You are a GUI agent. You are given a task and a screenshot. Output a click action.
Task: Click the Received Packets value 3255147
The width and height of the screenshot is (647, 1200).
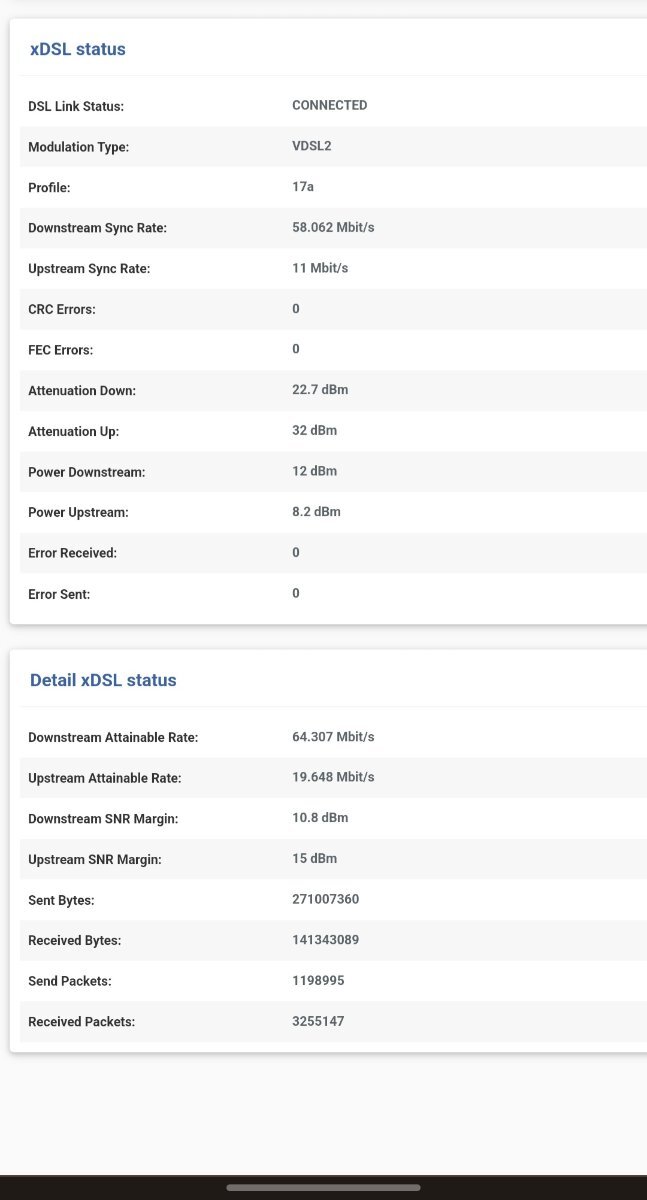click(x=318, y=1021)
